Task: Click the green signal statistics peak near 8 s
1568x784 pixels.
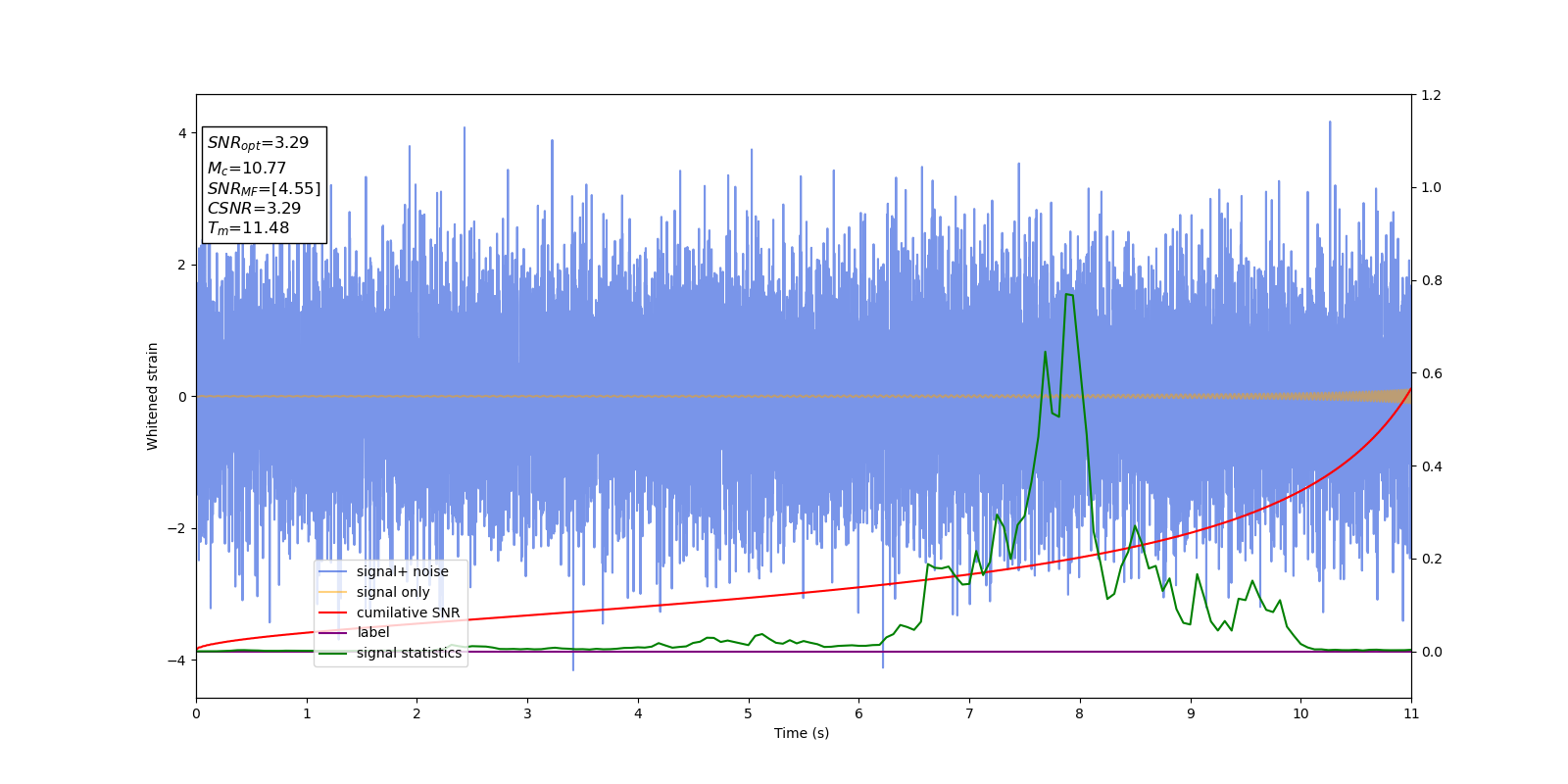Action: (x=1068, y=294)
